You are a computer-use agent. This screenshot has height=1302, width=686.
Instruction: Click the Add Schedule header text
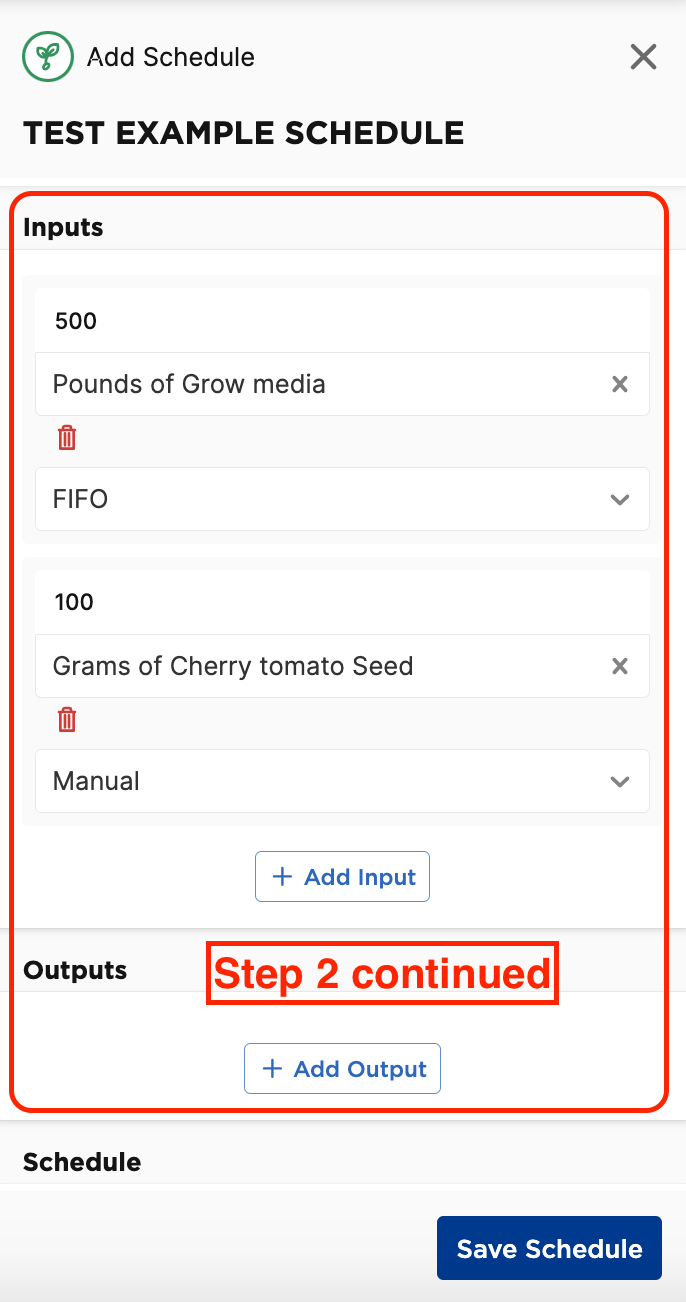point(171,57)
